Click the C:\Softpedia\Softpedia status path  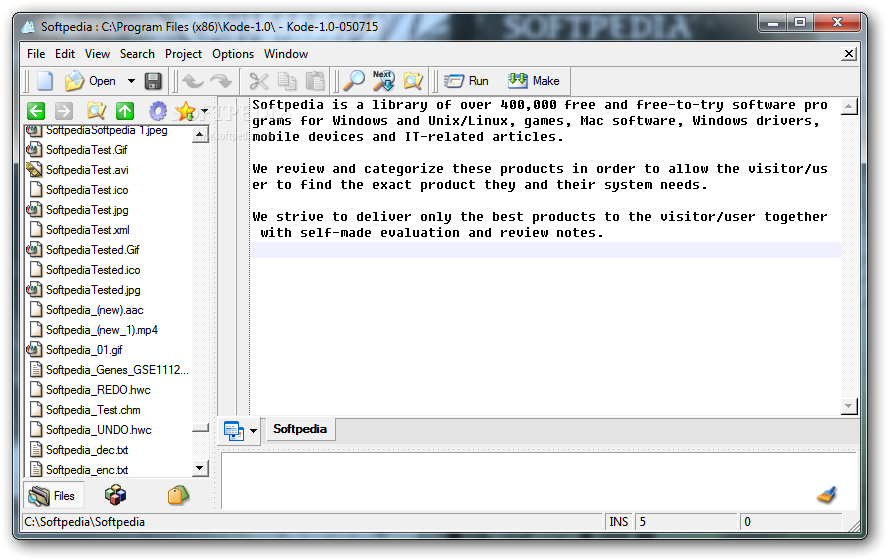pos(85,522)
